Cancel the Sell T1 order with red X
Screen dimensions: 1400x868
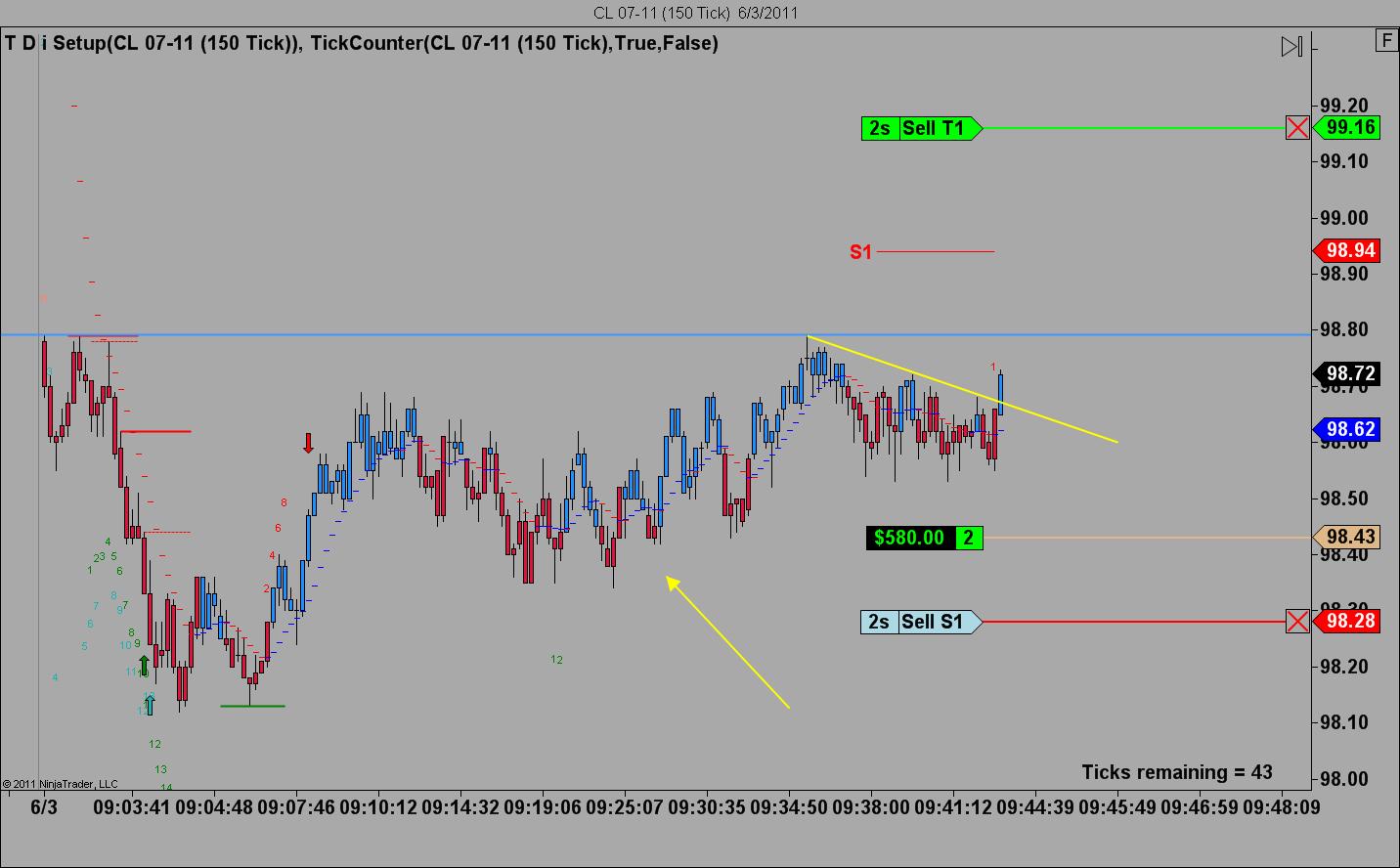1297,128
